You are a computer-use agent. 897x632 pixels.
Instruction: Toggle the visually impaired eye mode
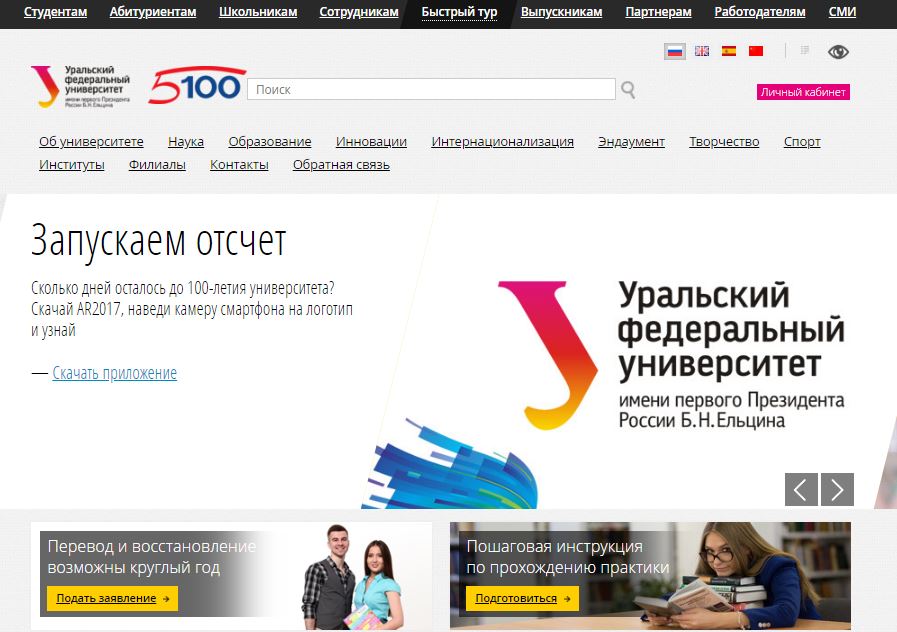837,52
